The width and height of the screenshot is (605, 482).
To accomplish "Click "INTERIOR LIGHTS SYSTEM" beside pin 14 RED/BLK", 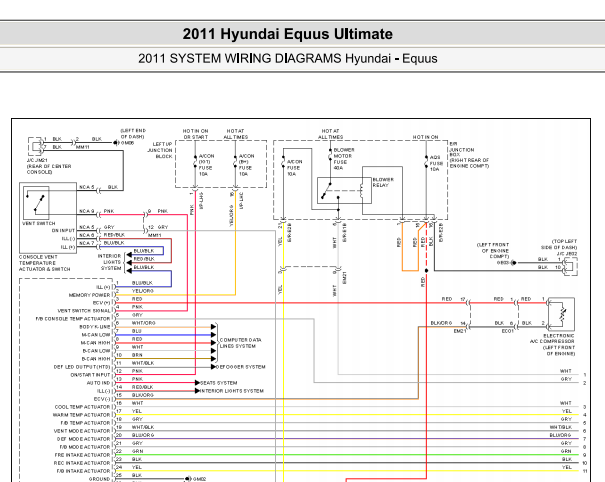I will (x=232, y=391).
